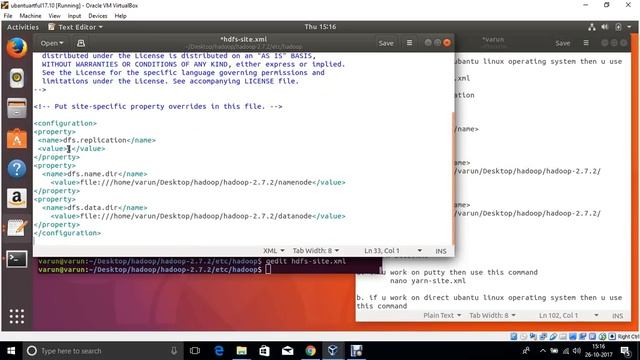Open Tab Width dropdown in varun window
Image resolution: width=640 pixels, height=360 pixels.
pos(492,316)
